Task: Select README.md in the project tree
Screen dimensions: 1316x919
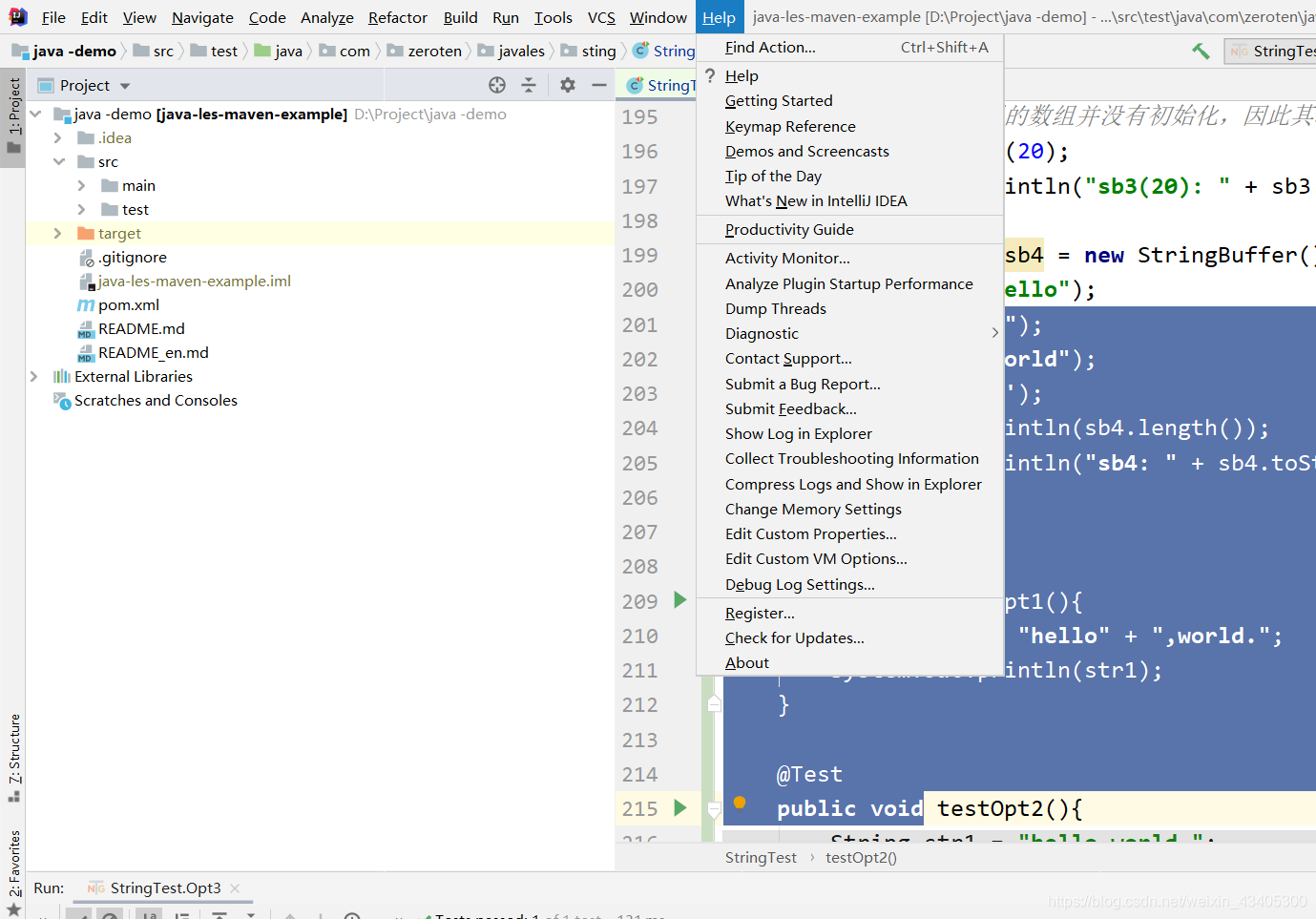Action: click(141, 329)
